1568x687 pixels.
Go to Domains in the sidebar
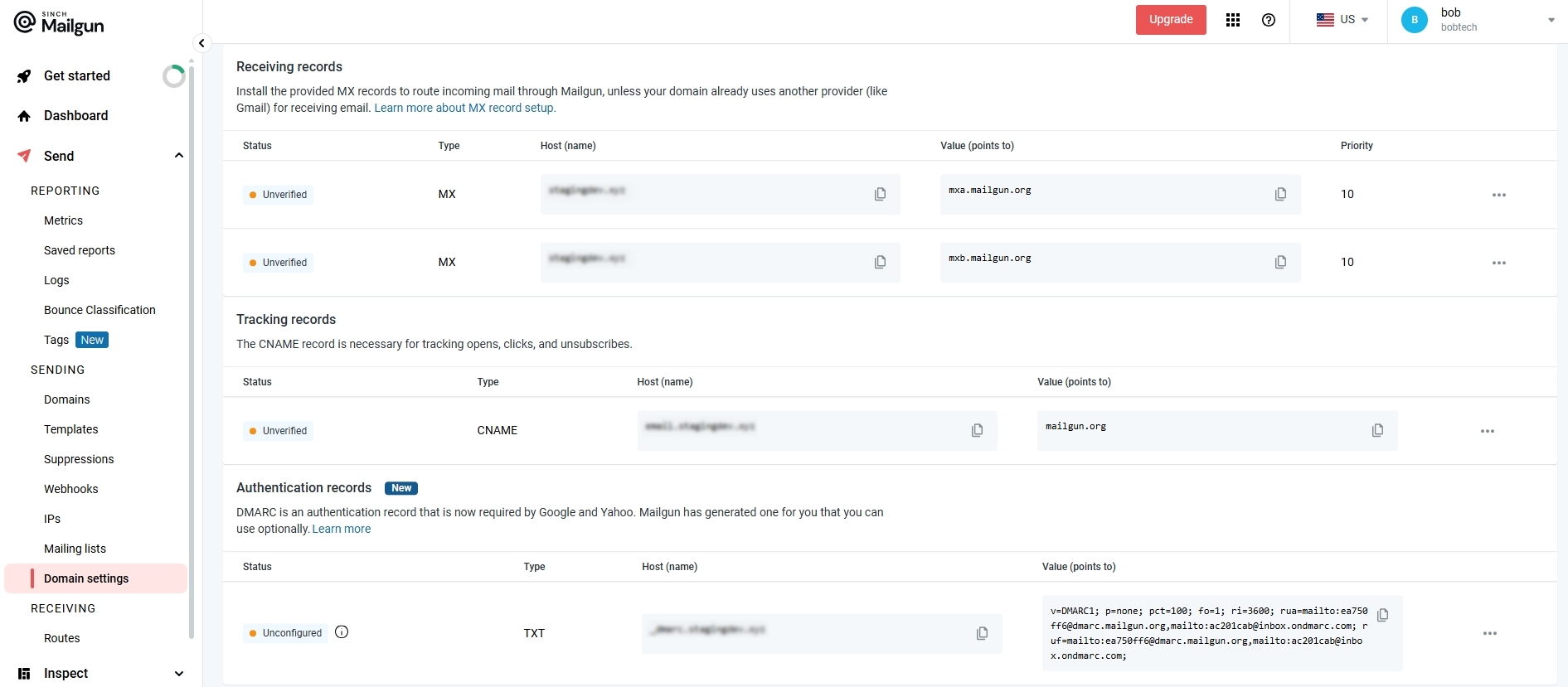[67, 399]
